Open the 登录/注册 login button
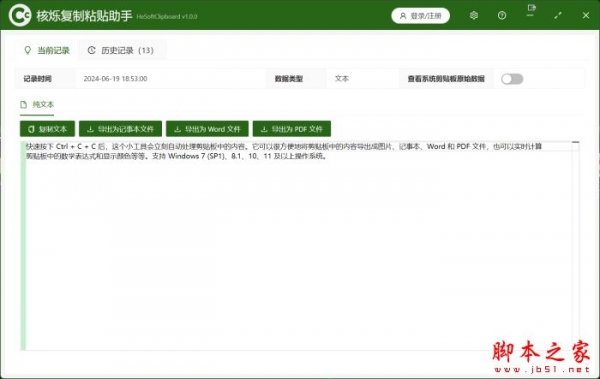 tap(420, 16)
